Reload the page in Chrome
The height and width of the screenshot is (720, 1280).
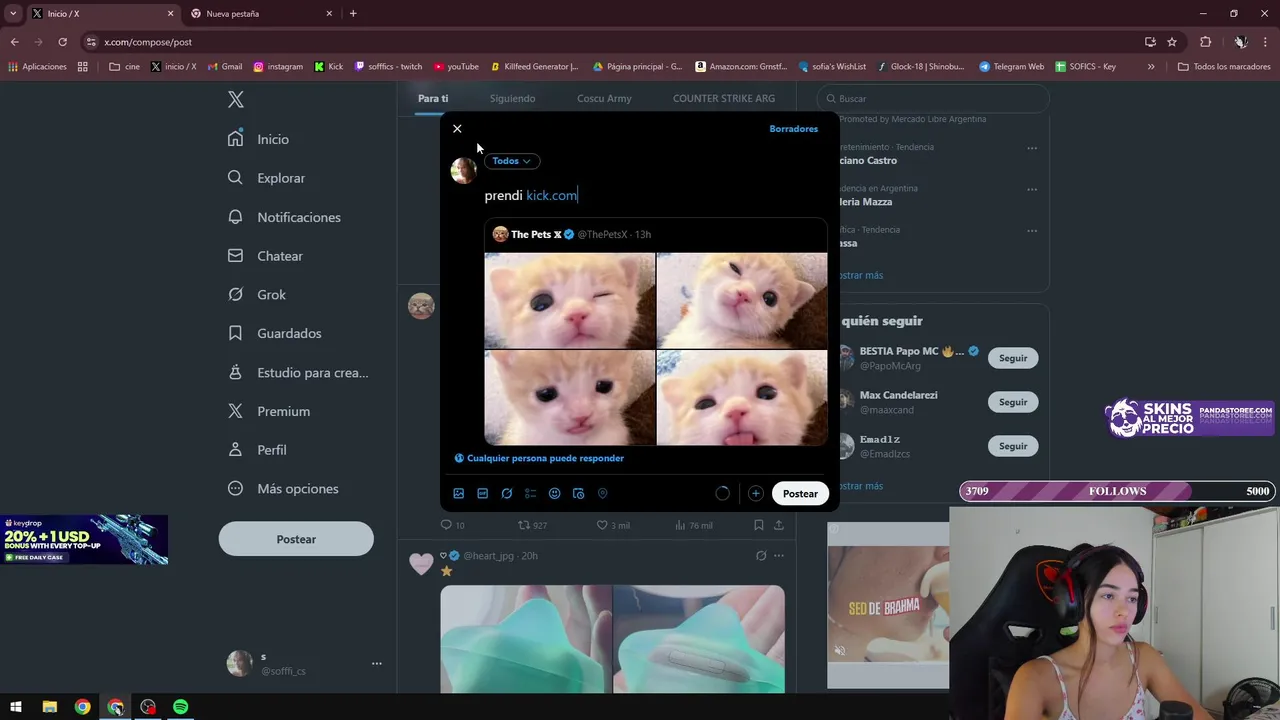[x=62, y=42]
